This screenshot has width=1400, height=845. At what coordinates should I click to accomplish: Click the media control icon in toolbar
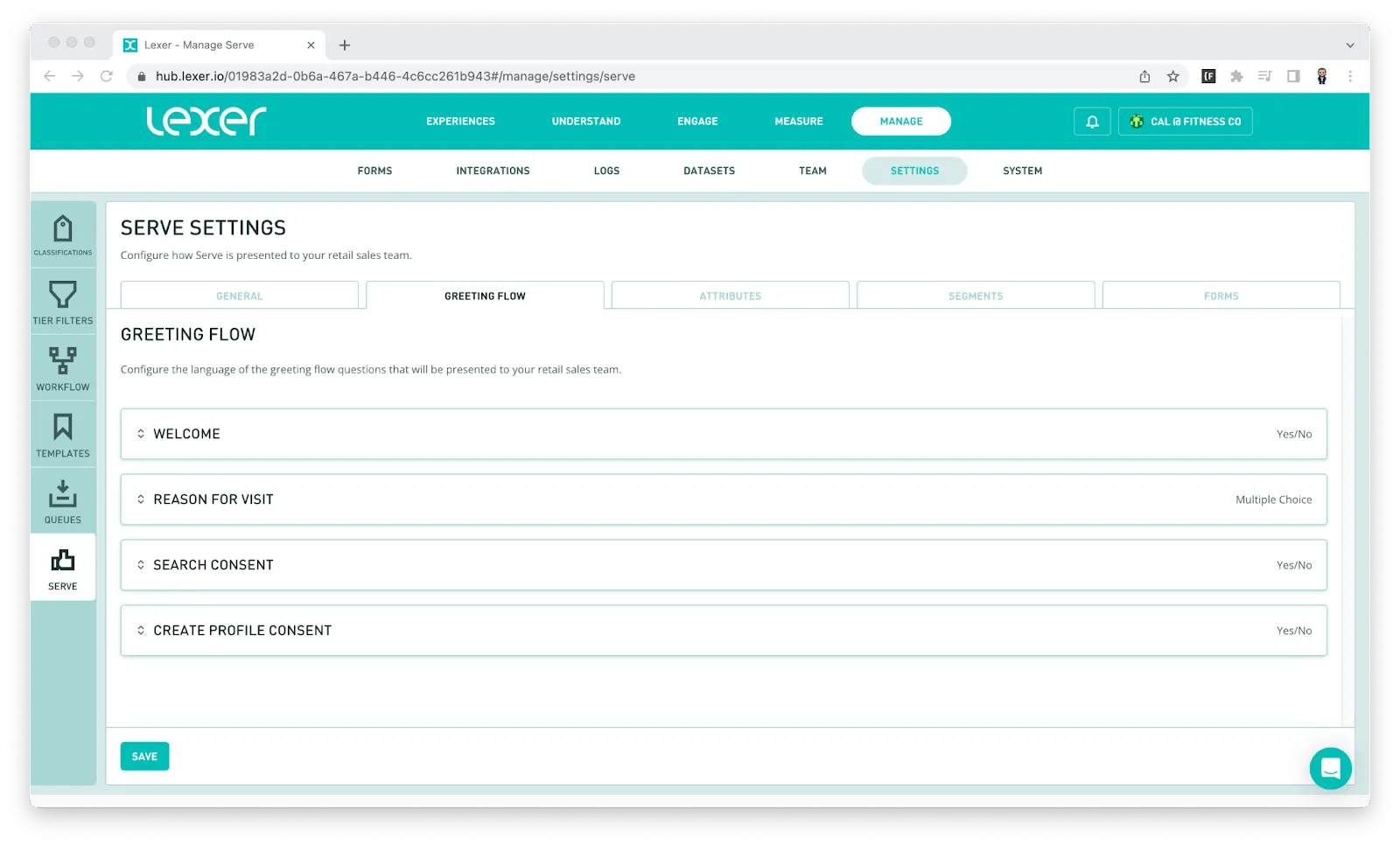tap(1264, 76)
